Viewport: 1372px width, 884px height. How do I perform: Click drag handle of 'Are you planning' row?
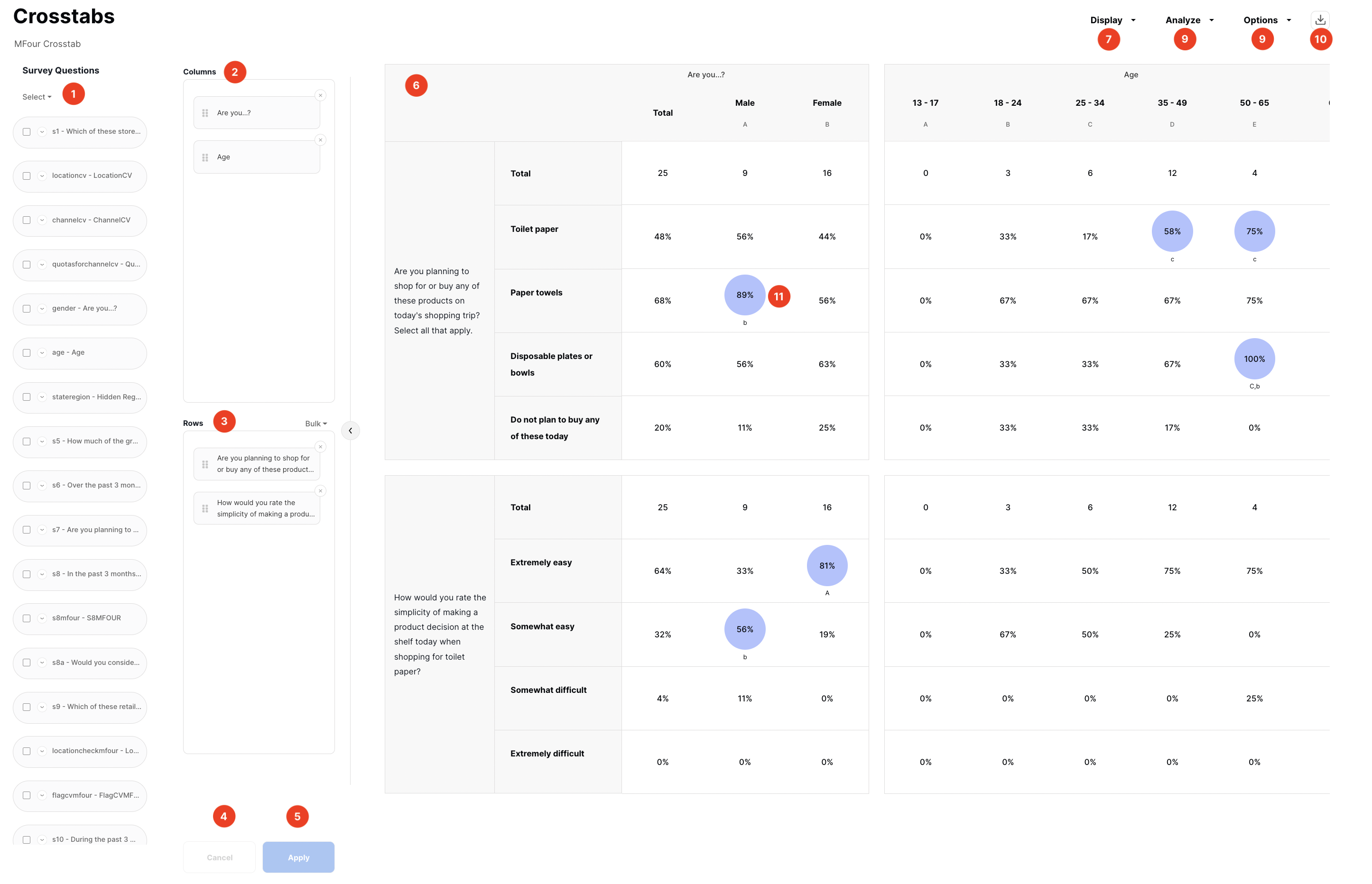coord(205,464)
